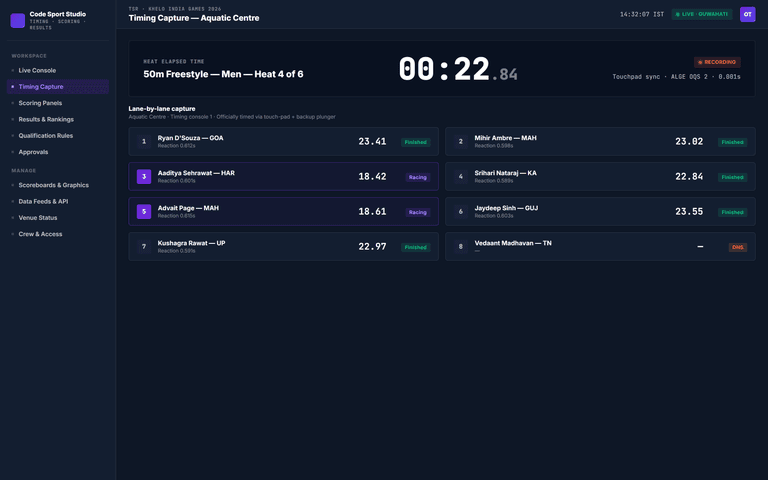Click the 23.55 time value
Screen dimensions: 768x480
[689, 212]
